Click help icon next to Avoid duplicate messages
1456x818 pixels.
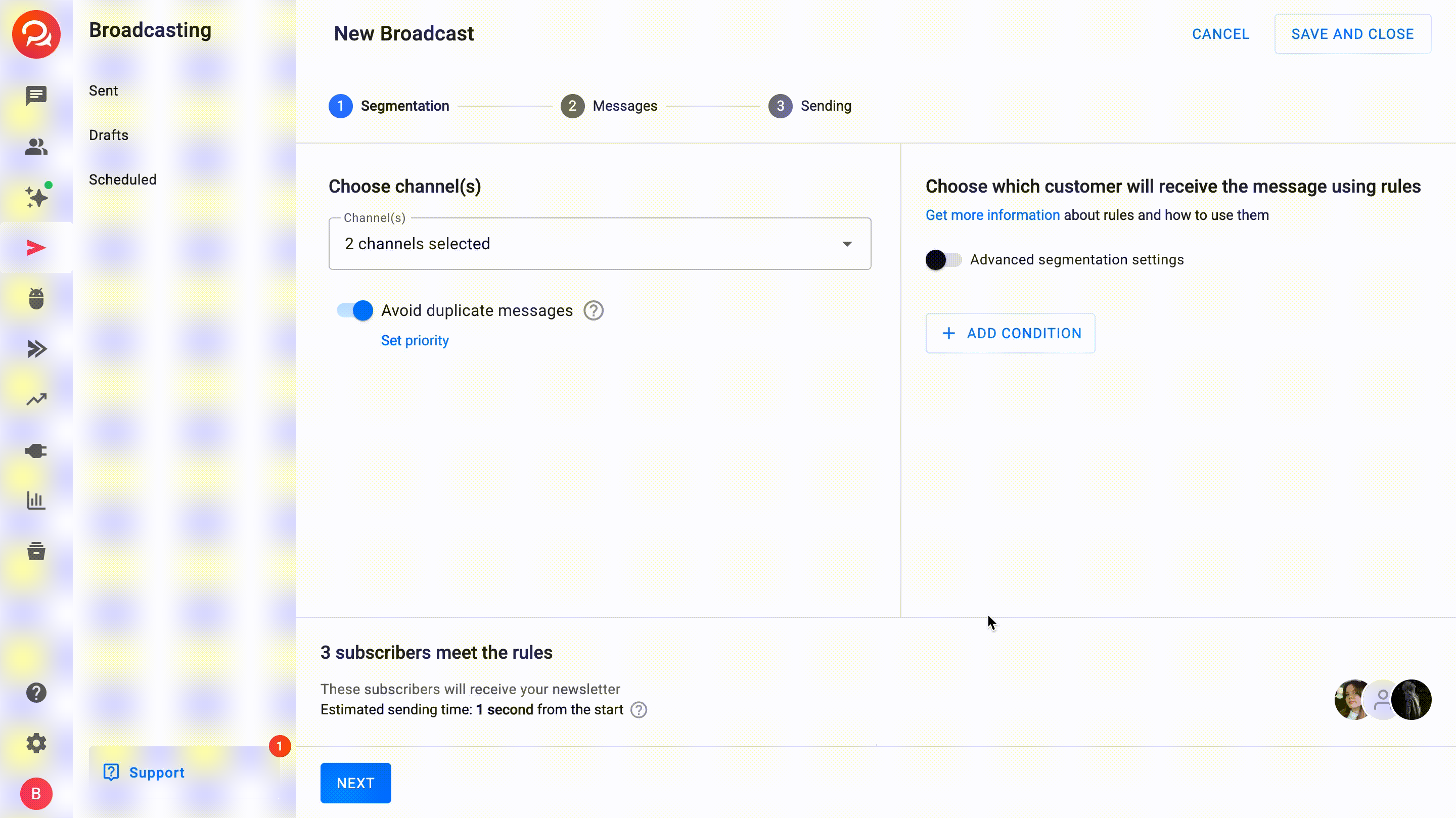pyautogui.click(x=594, y=310)
